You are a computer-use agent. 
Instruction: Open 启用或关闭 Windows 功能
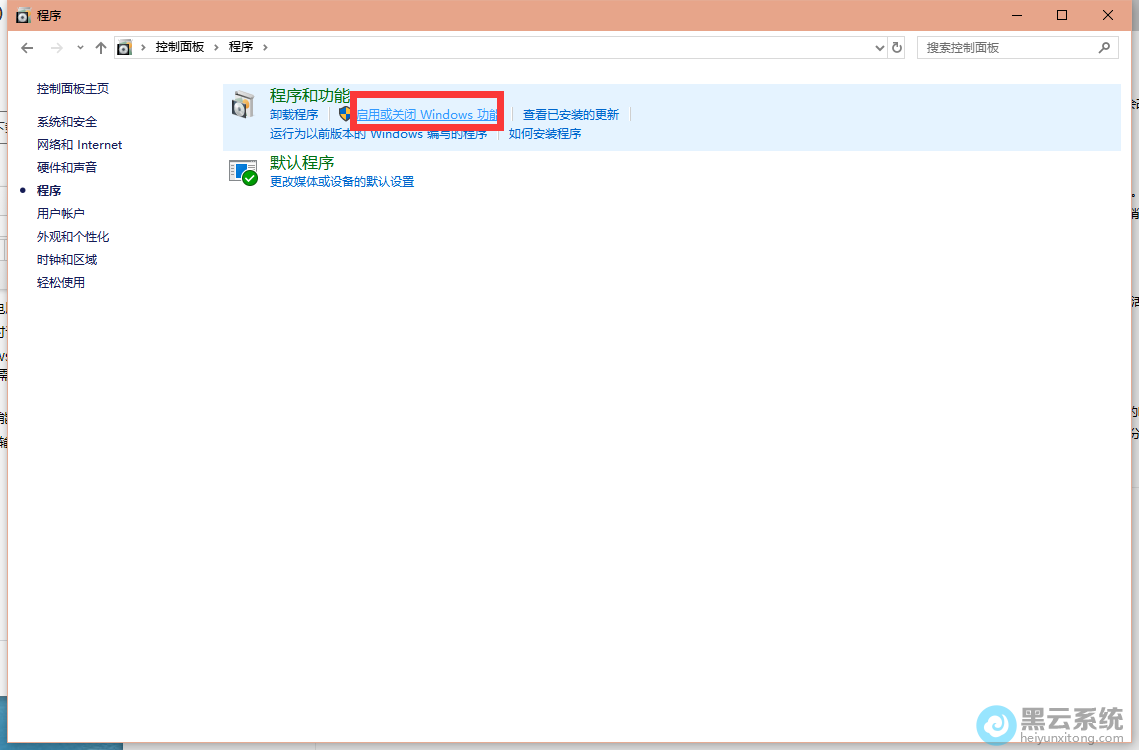pyautogui.click(x=427, y=113)
